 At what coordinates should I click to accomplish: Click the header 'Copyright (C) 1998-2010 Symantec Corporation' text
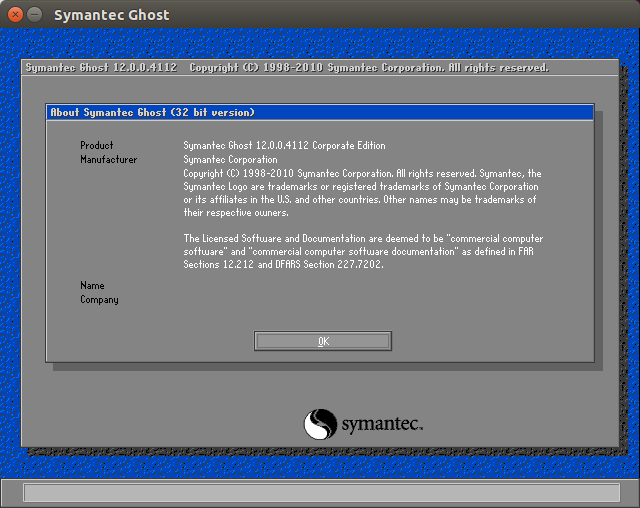[317, 67]
